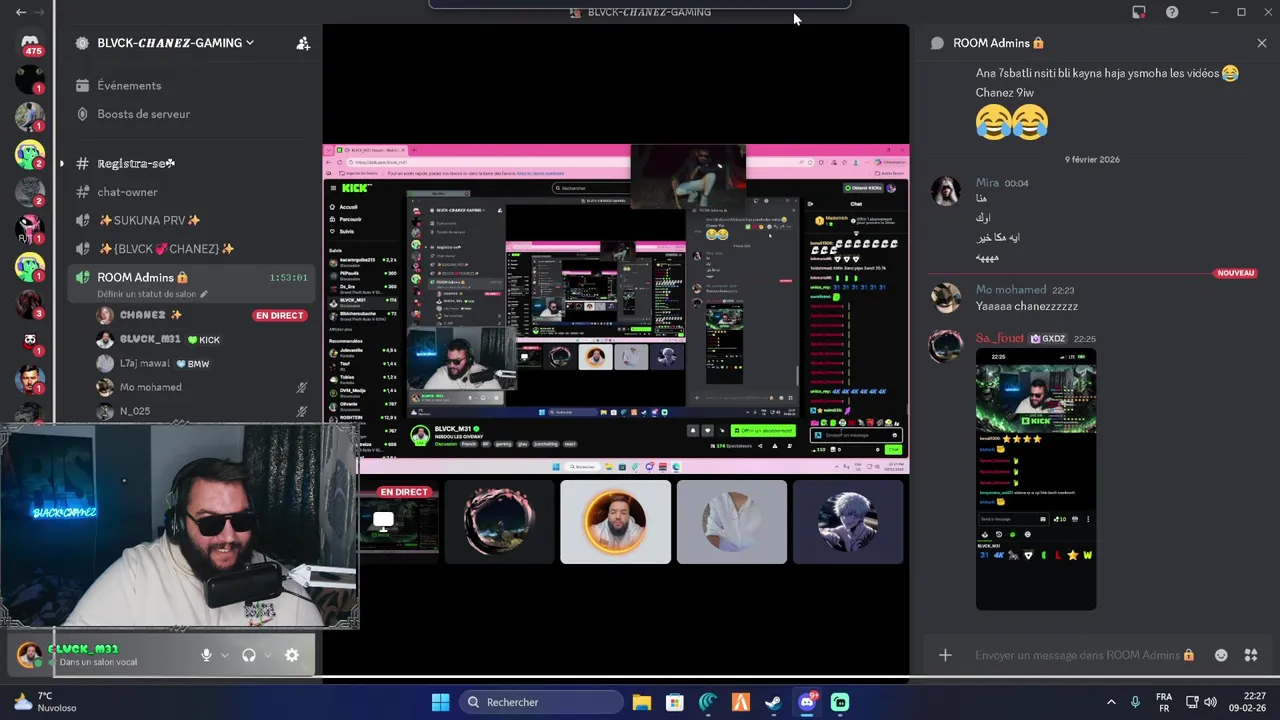
Task: Click Mo mohamed's avatar in chat
Action: [946, 297]
